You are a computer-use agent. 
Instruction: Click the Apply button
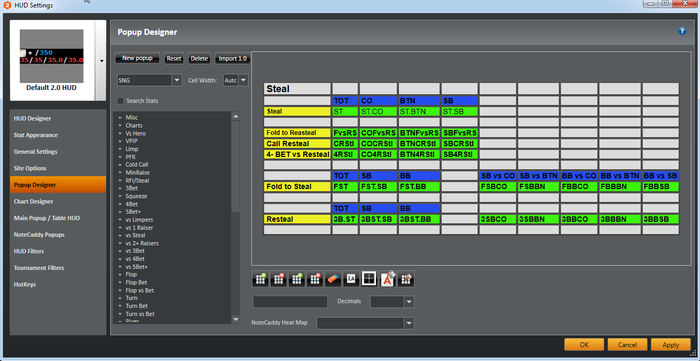tap(671, 344)
